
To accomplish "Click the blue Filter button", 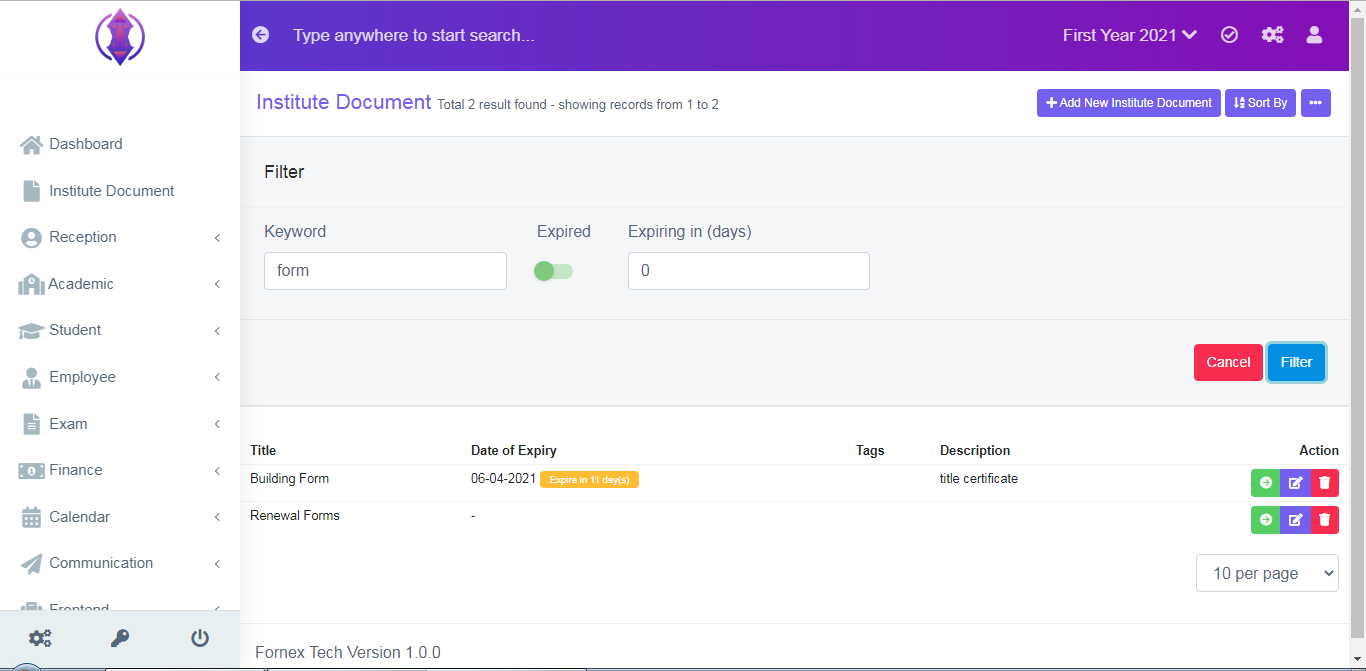I will coord(1296,362).
